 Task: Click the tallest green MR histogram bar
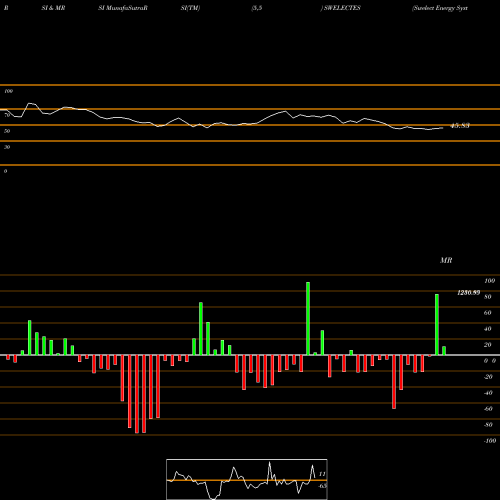click(308, 318)
